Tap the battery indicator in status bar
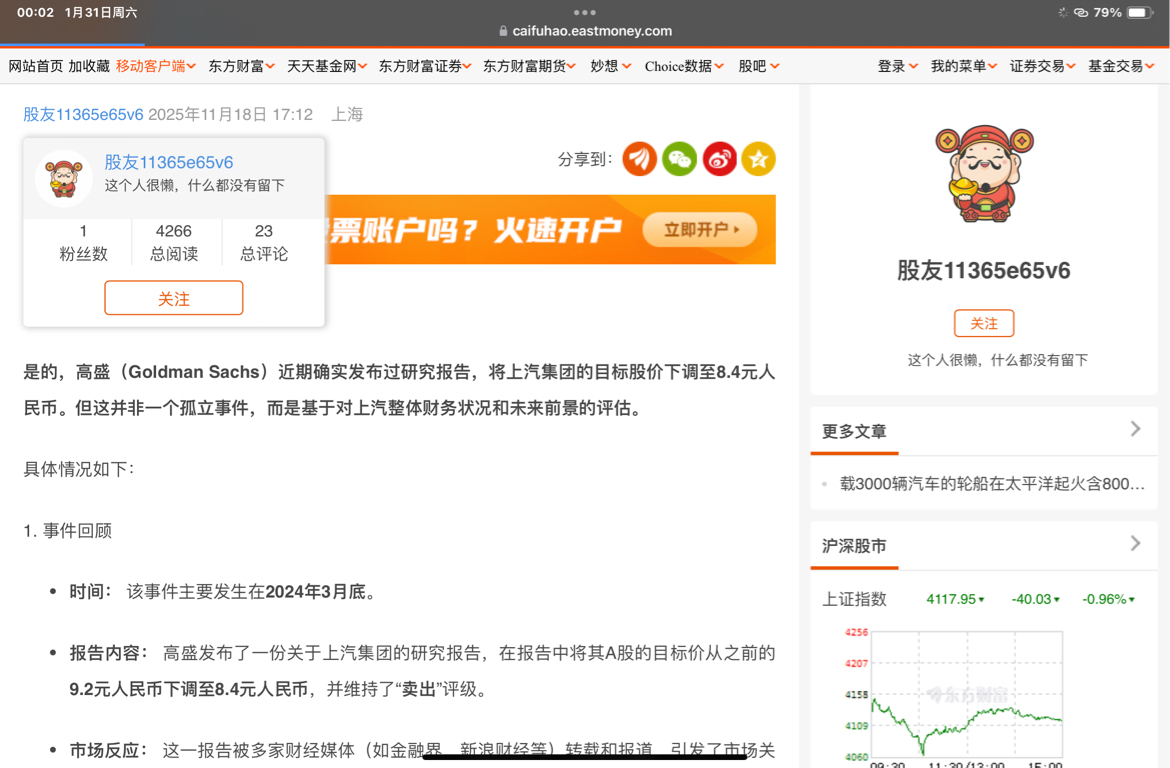The width and height of the screenshot is (1170, 768). click(1140, 13)
